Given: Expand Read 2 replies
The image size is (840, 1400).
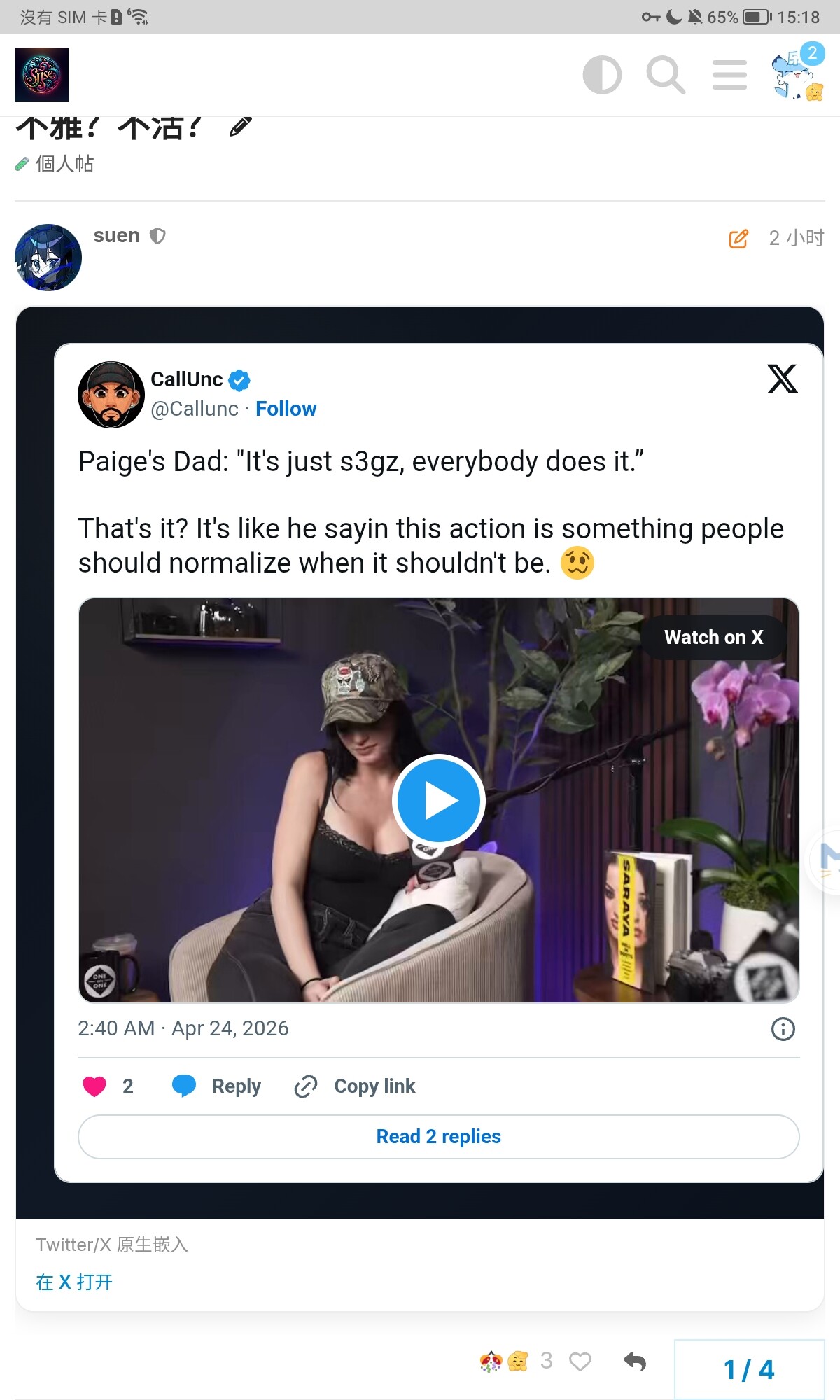Looking at the screenshot, I should tap(439, 1136).
